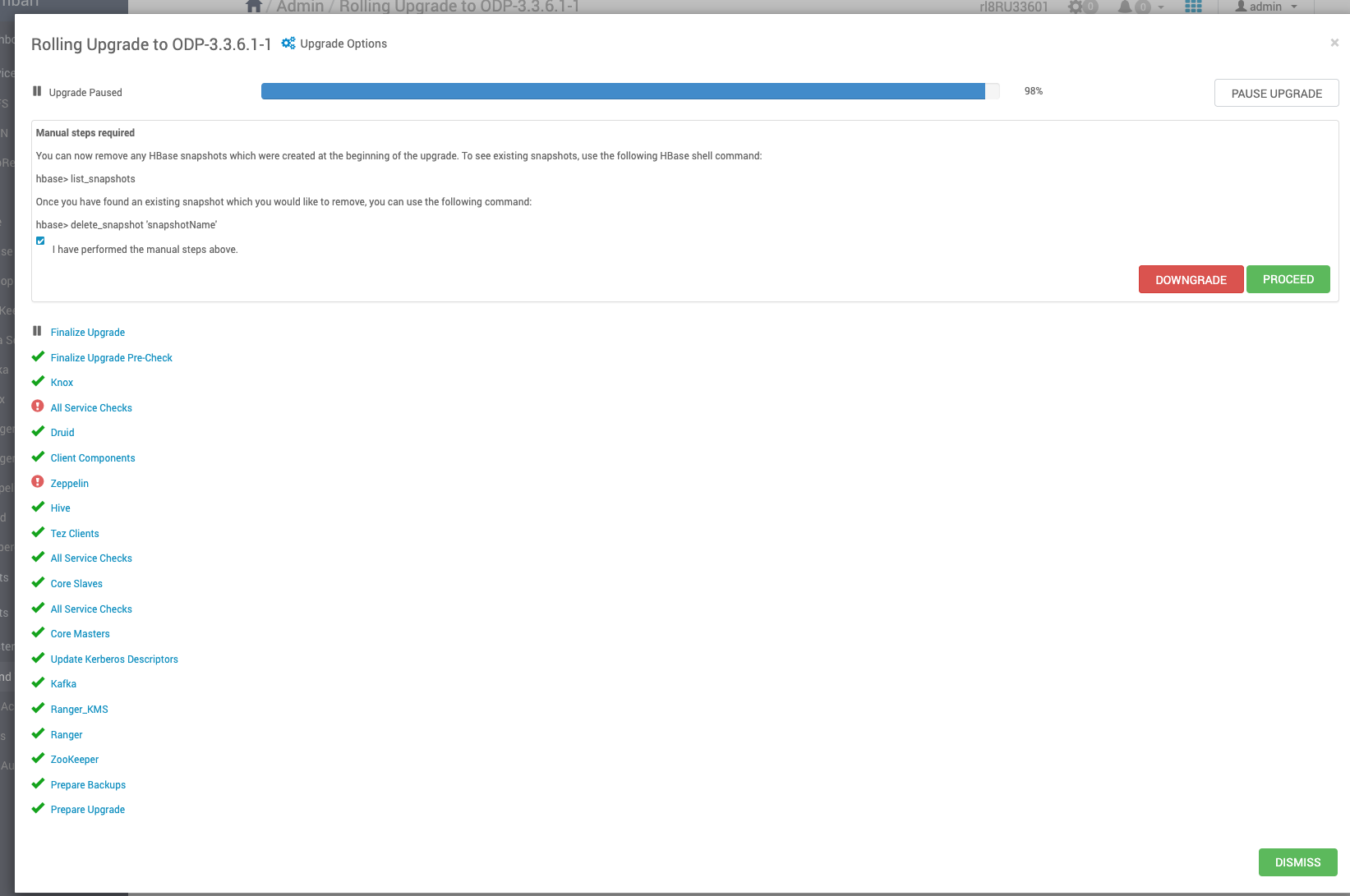
Task: Click the pause icon beside Upgrade Paused
Action: (x=37, y=91)
